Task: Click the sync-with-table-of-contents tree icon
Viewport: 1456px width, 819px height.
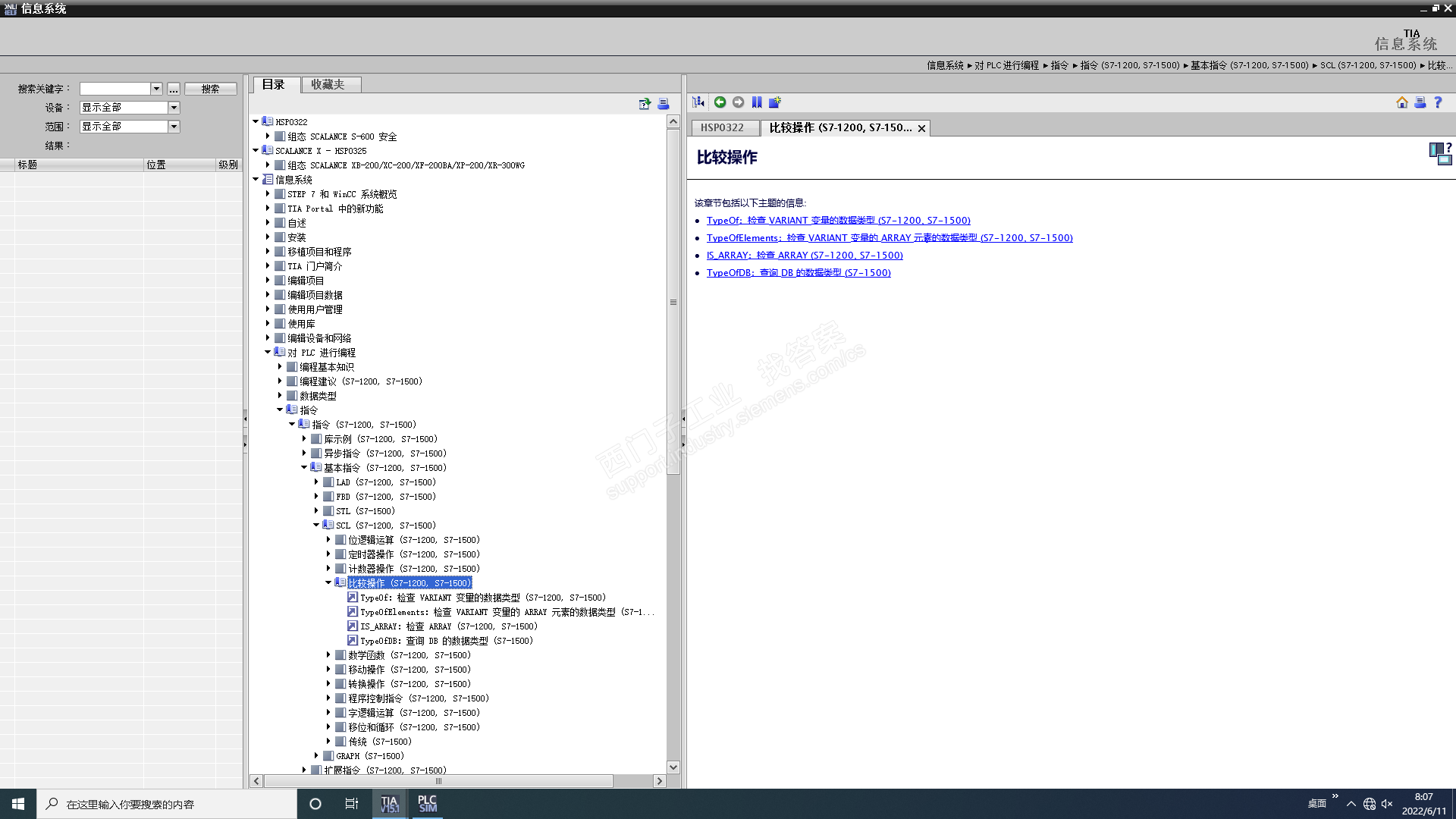Action: (x=698, y=102)
